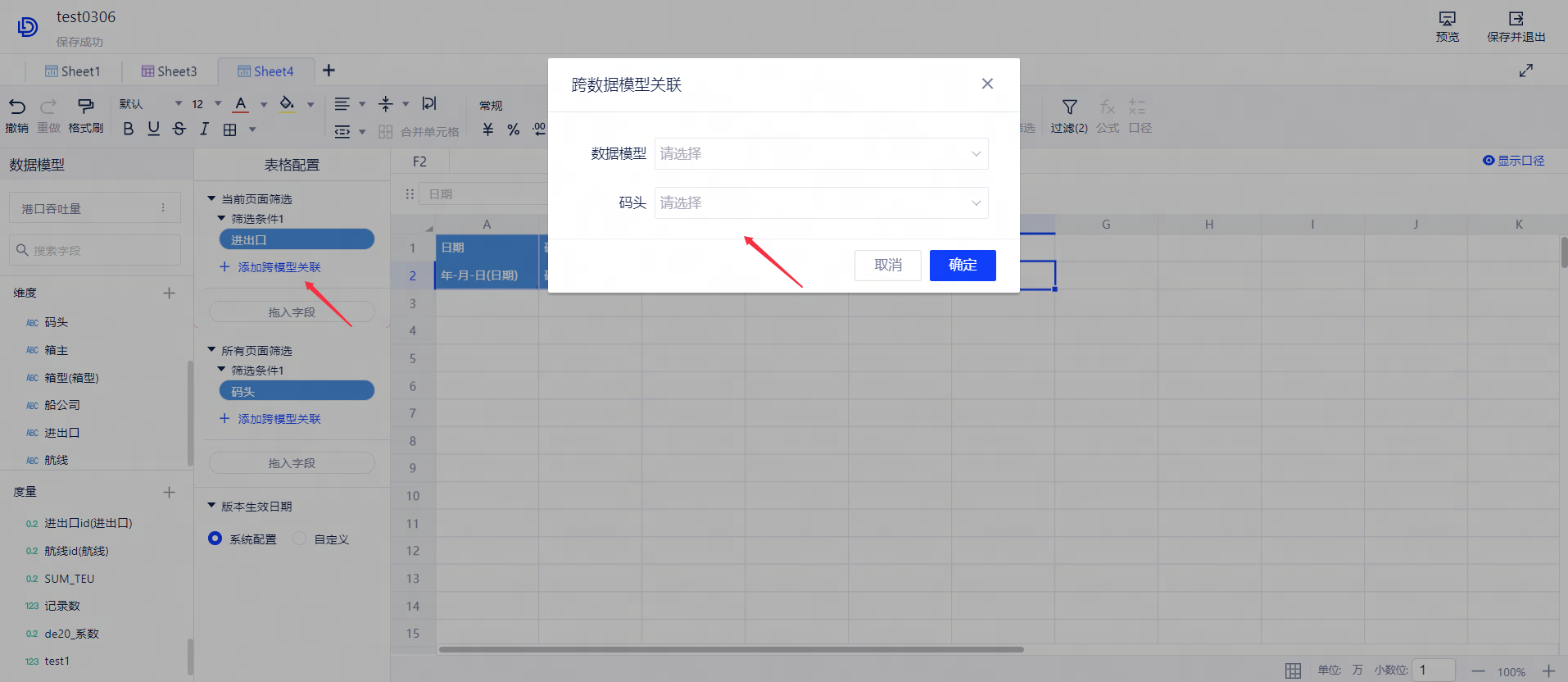Switch to the Sheet3 tab

[169, 71]
